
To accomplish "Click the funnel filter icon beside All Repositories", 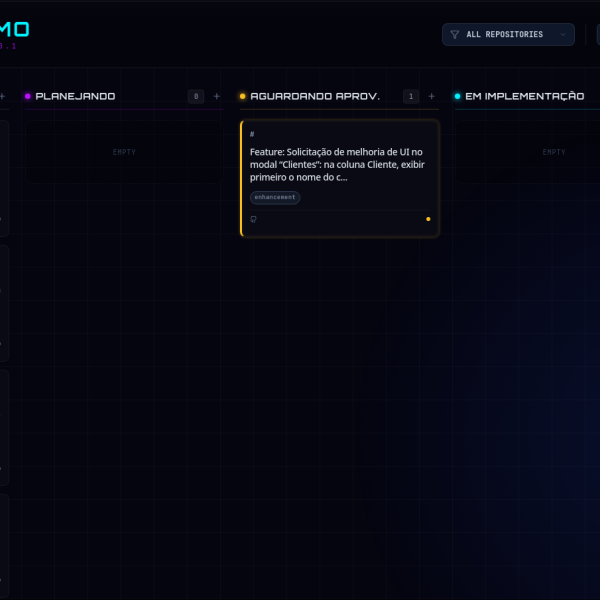I will pos(455,35).
